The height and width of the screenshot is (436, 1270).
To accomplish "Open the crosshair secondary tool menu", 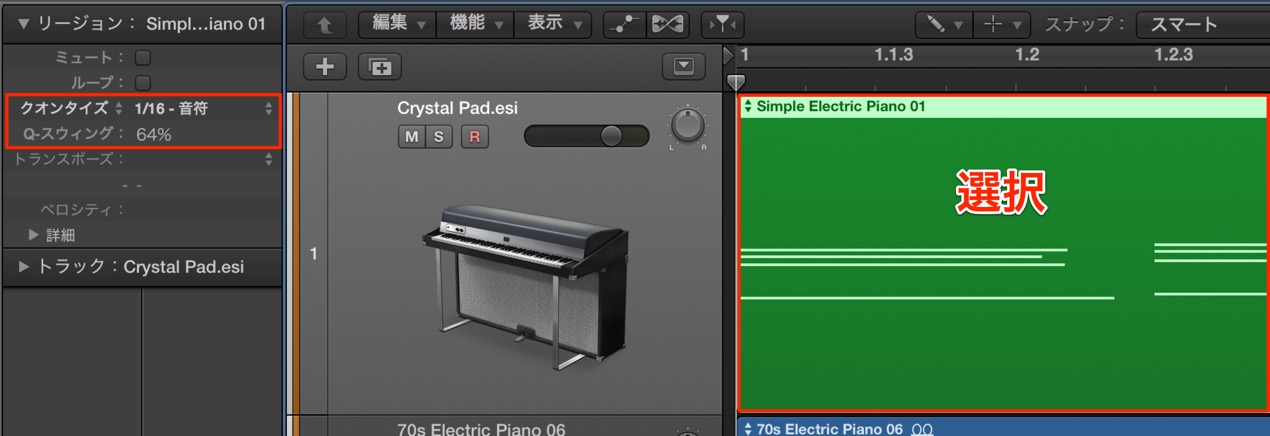I will tap(1002, 24).
